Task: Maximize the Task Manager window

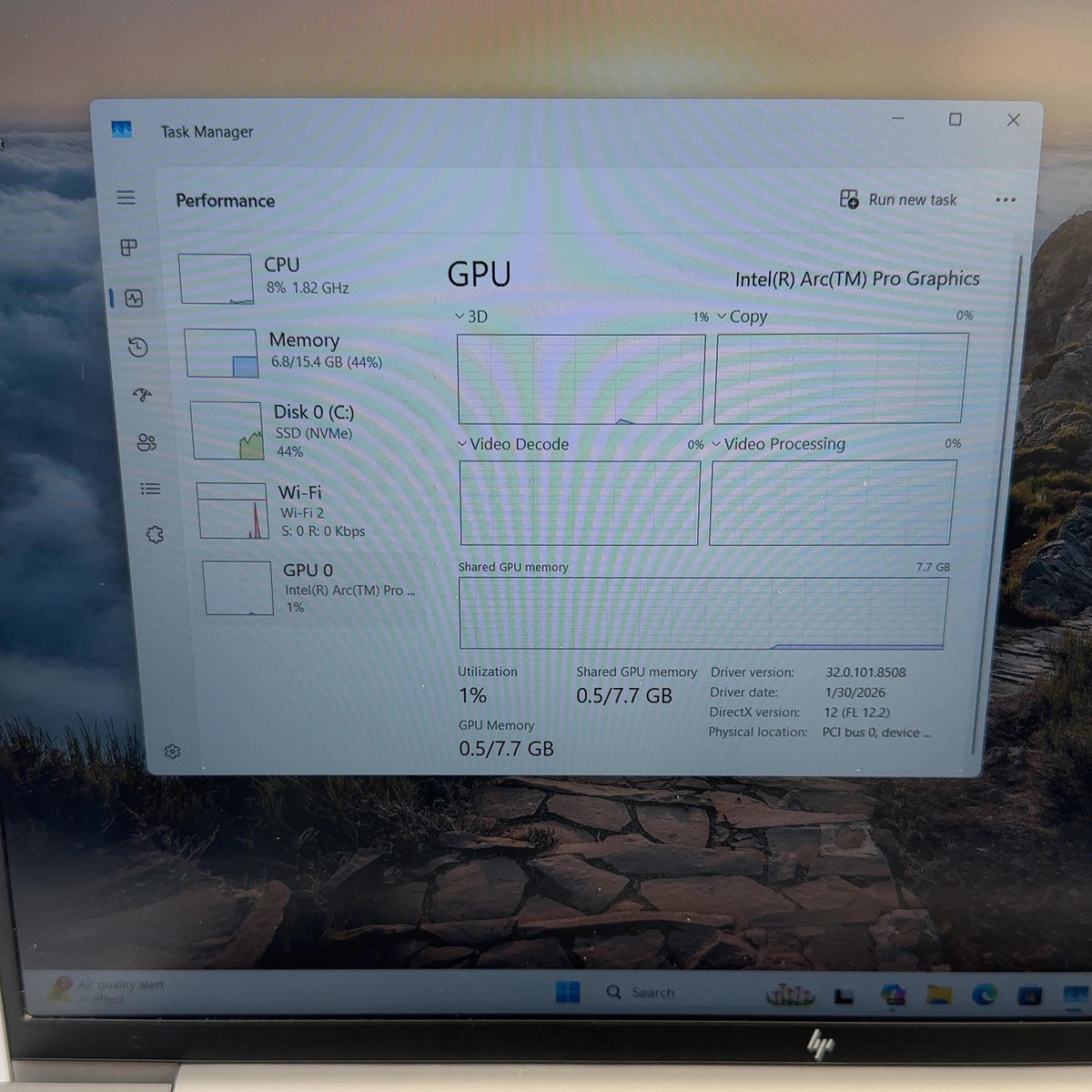Action: pos(955,119)
